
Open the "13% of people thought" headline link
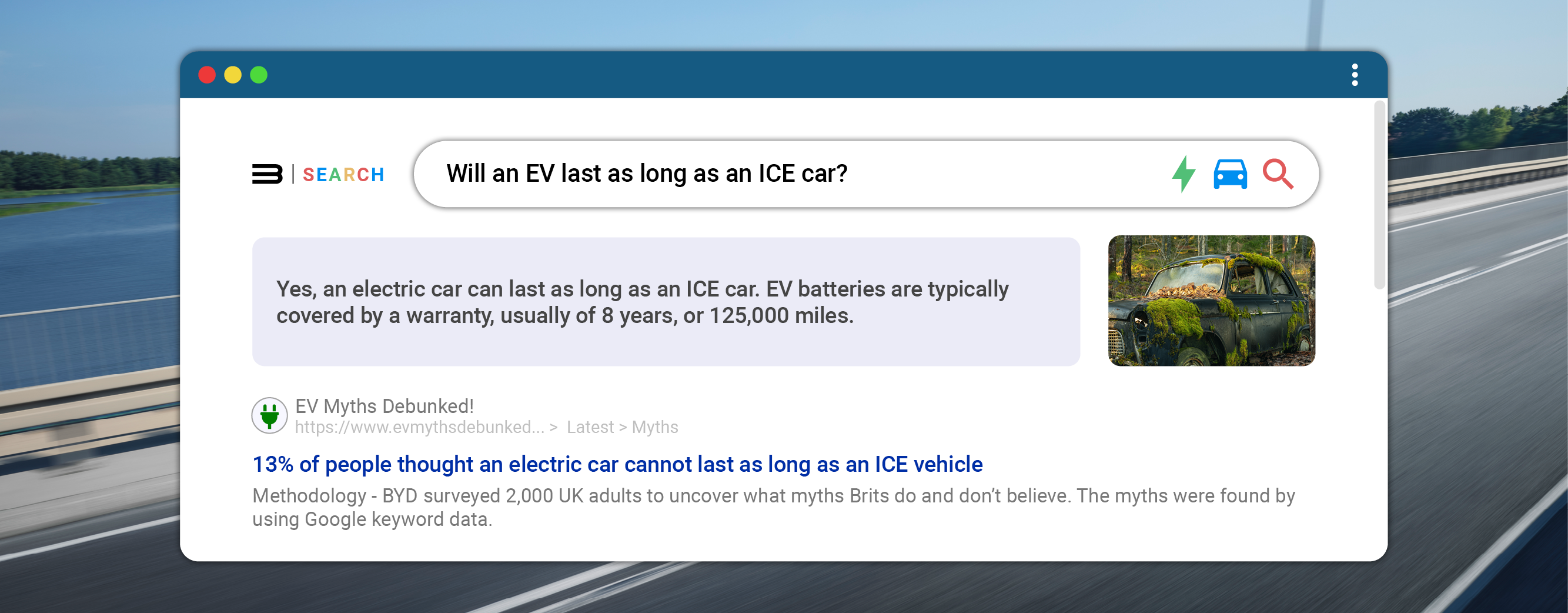(x=617, y=464)
